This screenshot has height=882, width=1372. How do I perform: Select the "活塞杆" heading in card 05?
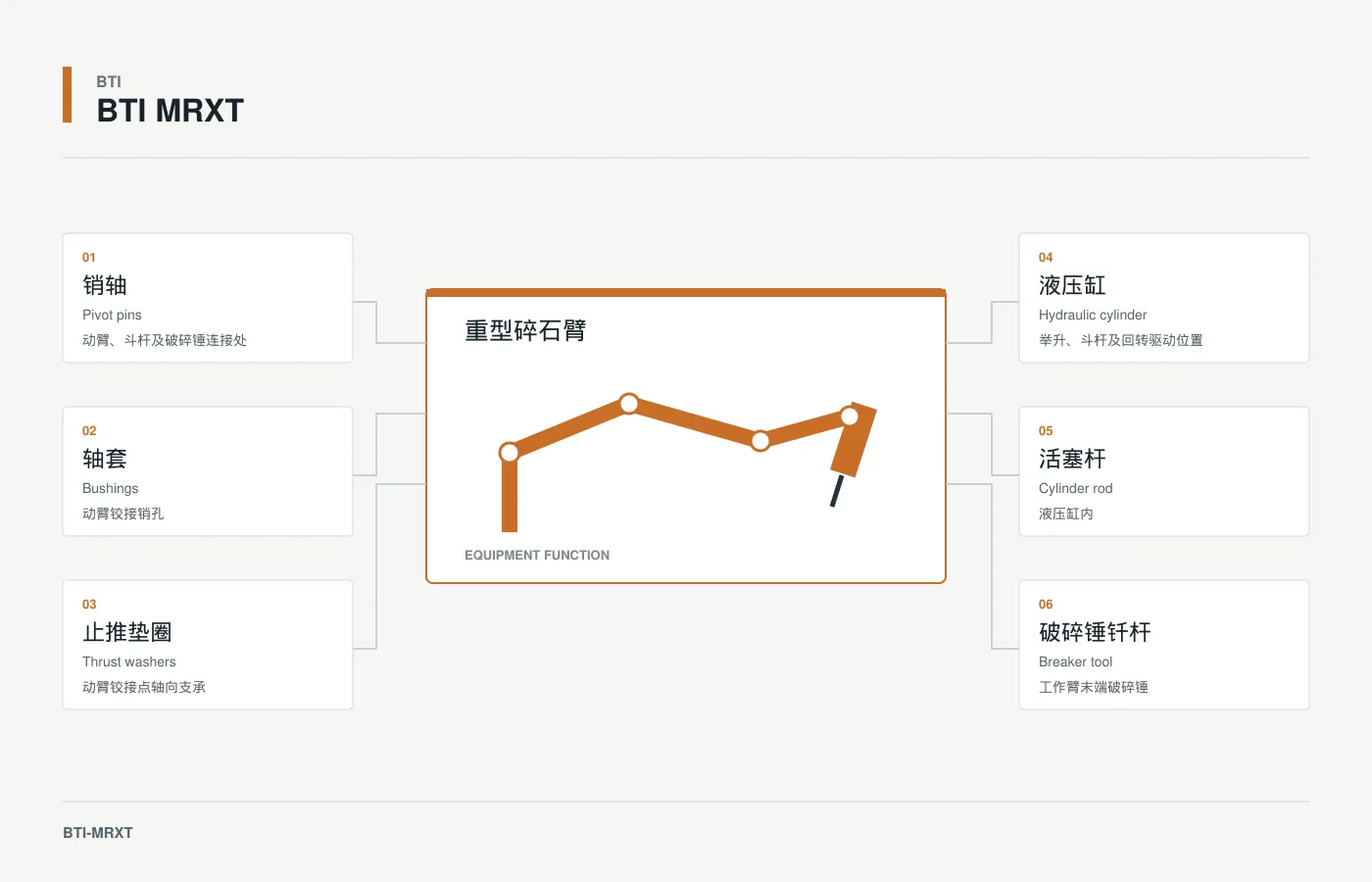[1072, 459]
